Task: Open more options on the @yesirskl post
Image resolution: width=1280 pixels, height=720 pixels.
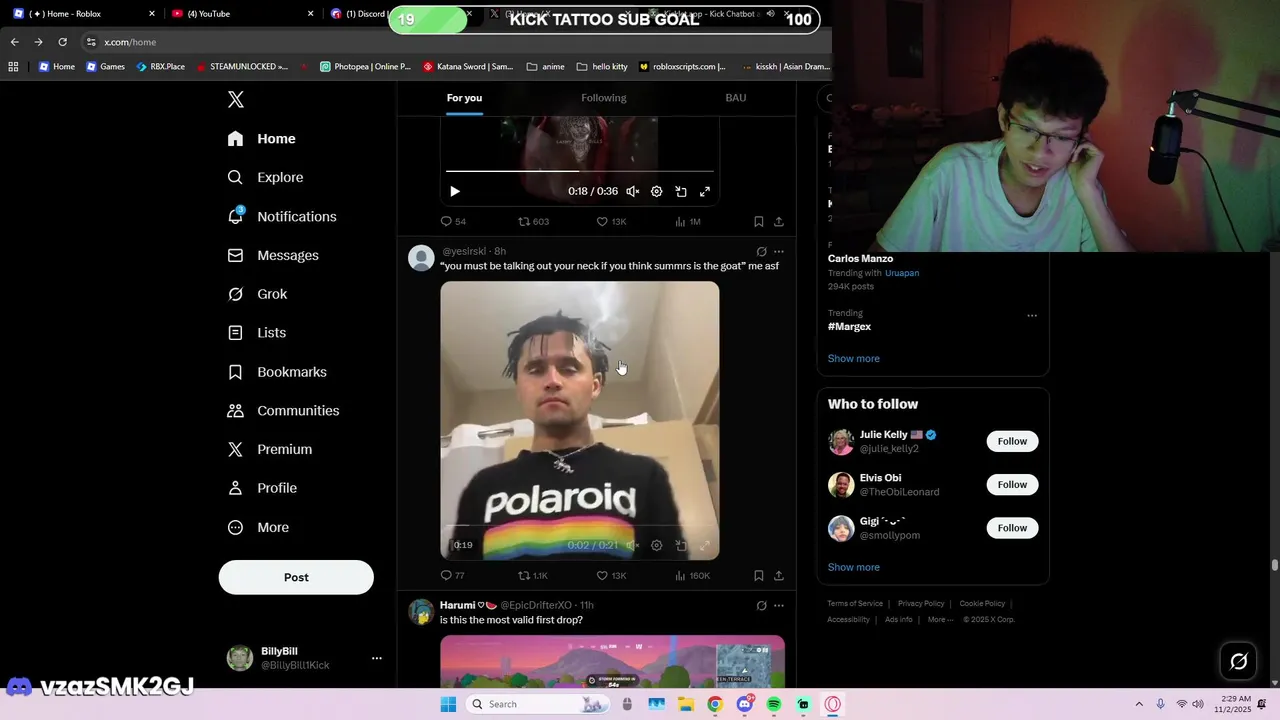Action: (779, 252)
